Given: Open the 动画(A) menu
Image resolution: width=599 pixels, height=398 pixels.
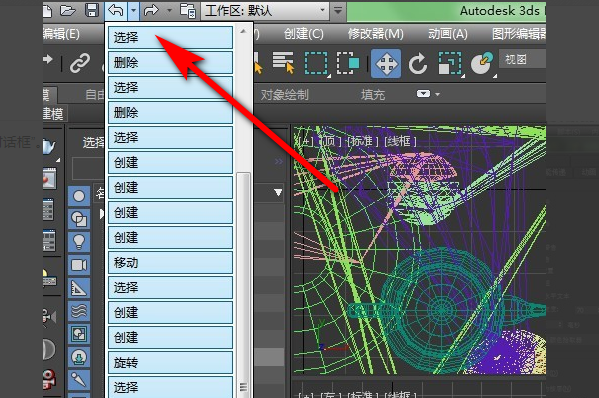Looking at the screenshot, I should point(448,34).
